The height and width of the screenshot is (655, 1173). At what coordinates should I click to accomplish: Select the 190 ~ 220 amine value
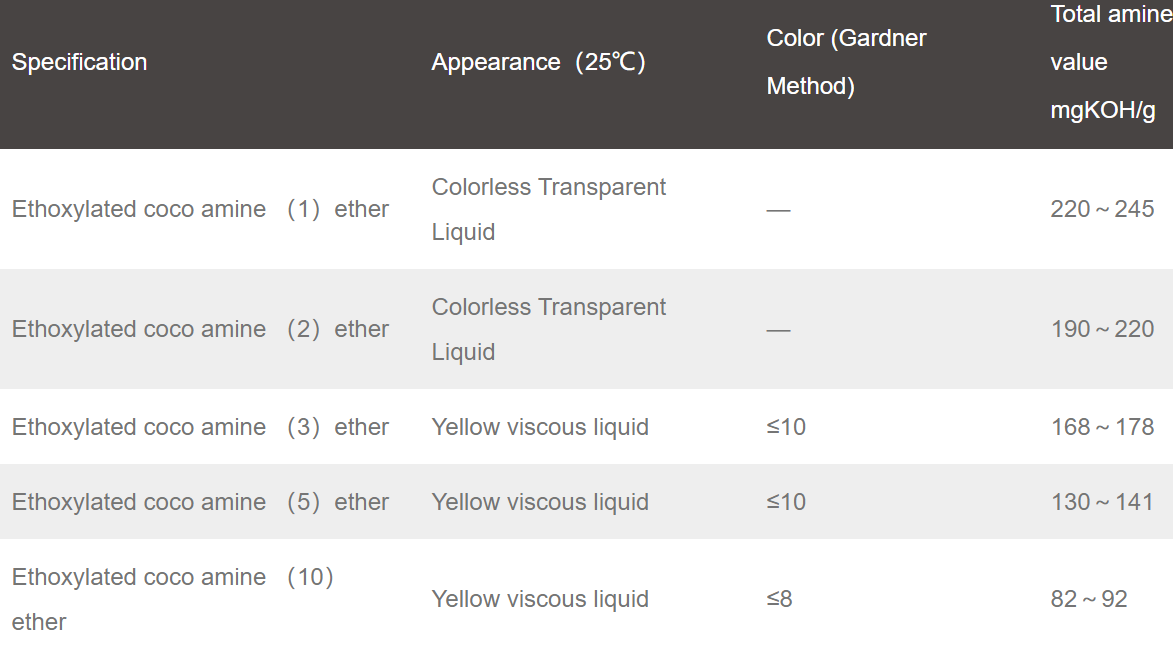click(1102, 329)
